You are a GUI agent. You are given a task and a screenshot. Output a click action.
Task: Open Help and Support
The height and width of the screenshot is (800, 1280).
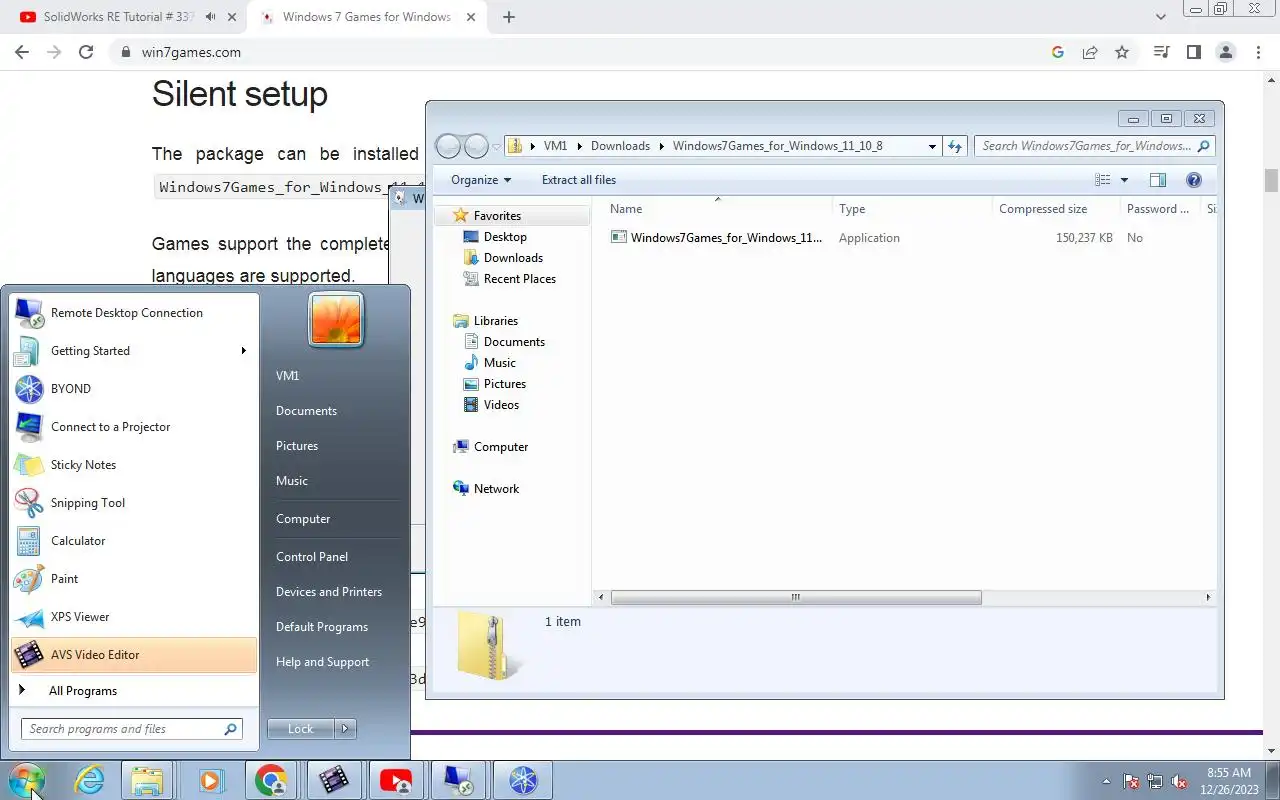coord(322,662)
